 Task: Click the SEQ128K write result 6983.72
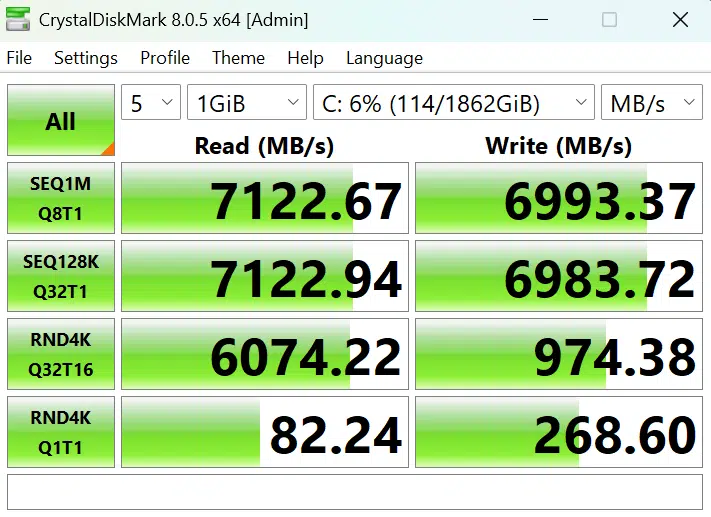559,276
